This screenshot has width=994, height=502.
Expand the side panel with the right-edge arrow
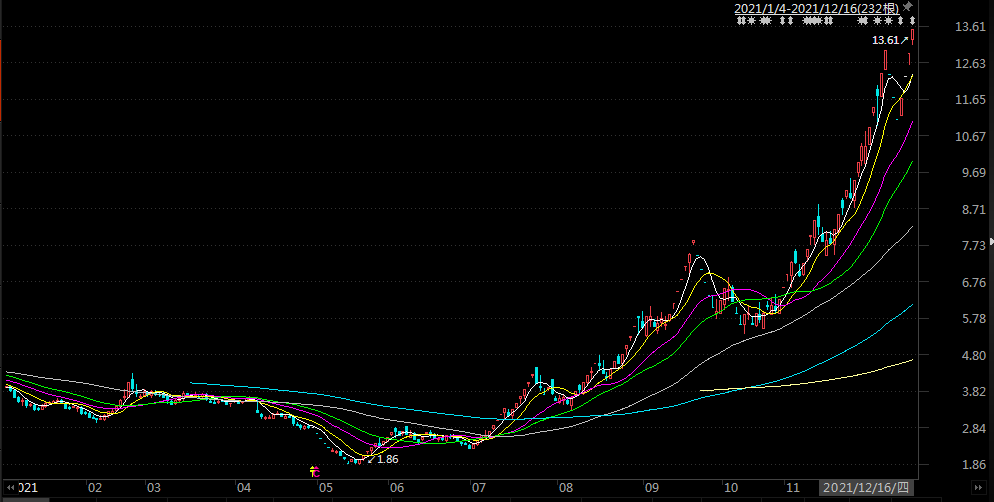coord(991,242)
